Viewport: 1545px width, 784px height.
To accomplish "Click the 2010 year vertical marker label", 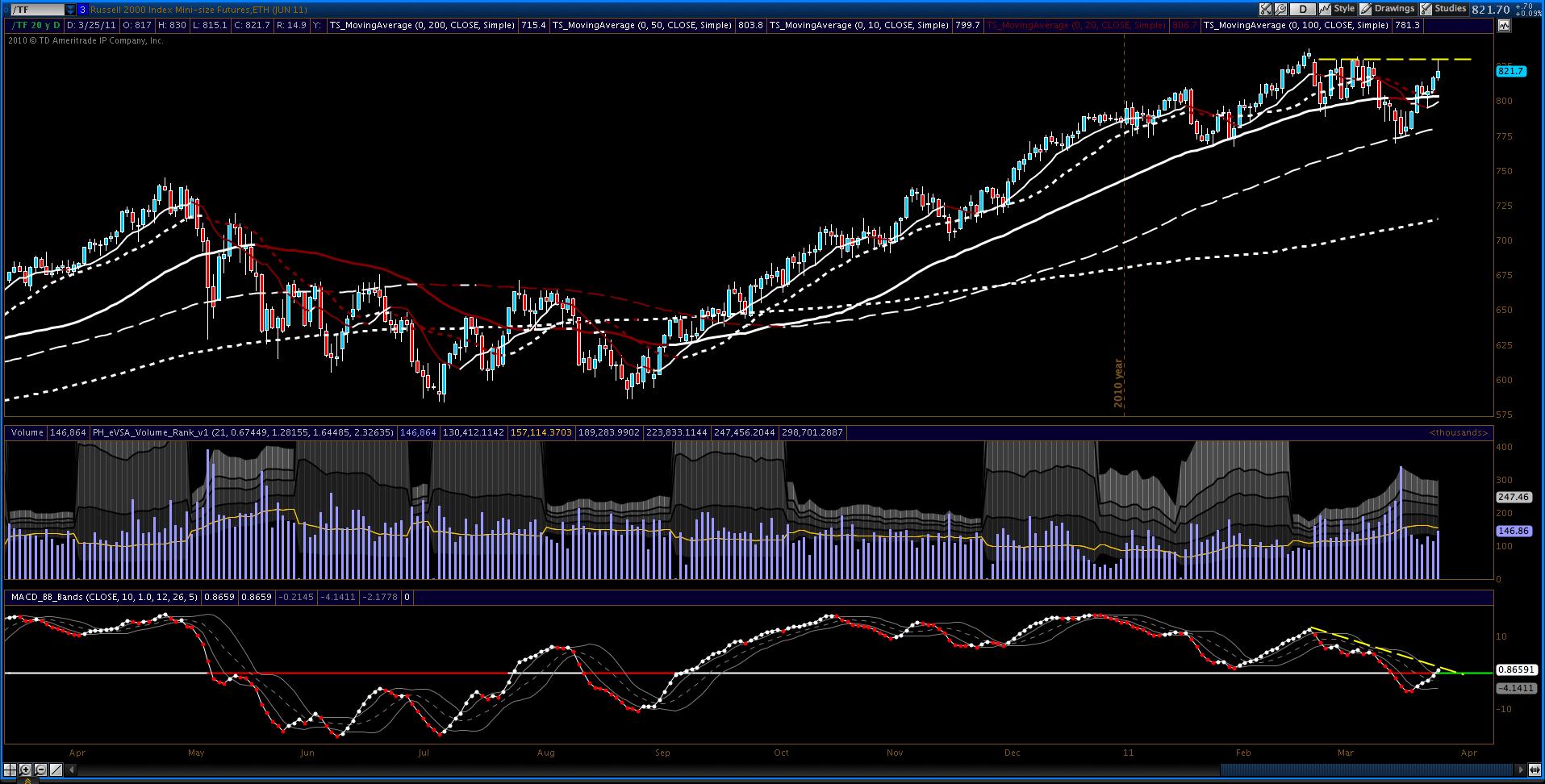I will pyautogui.click(x=1119, y=382).
